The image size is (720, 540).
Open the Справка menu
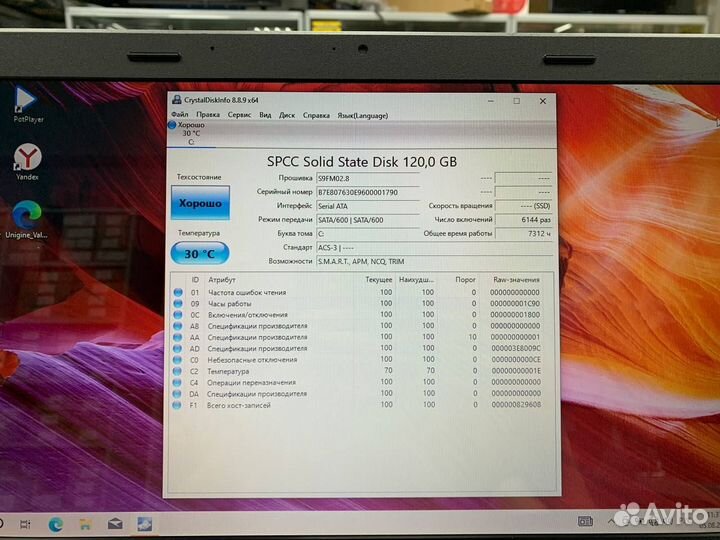316,115
